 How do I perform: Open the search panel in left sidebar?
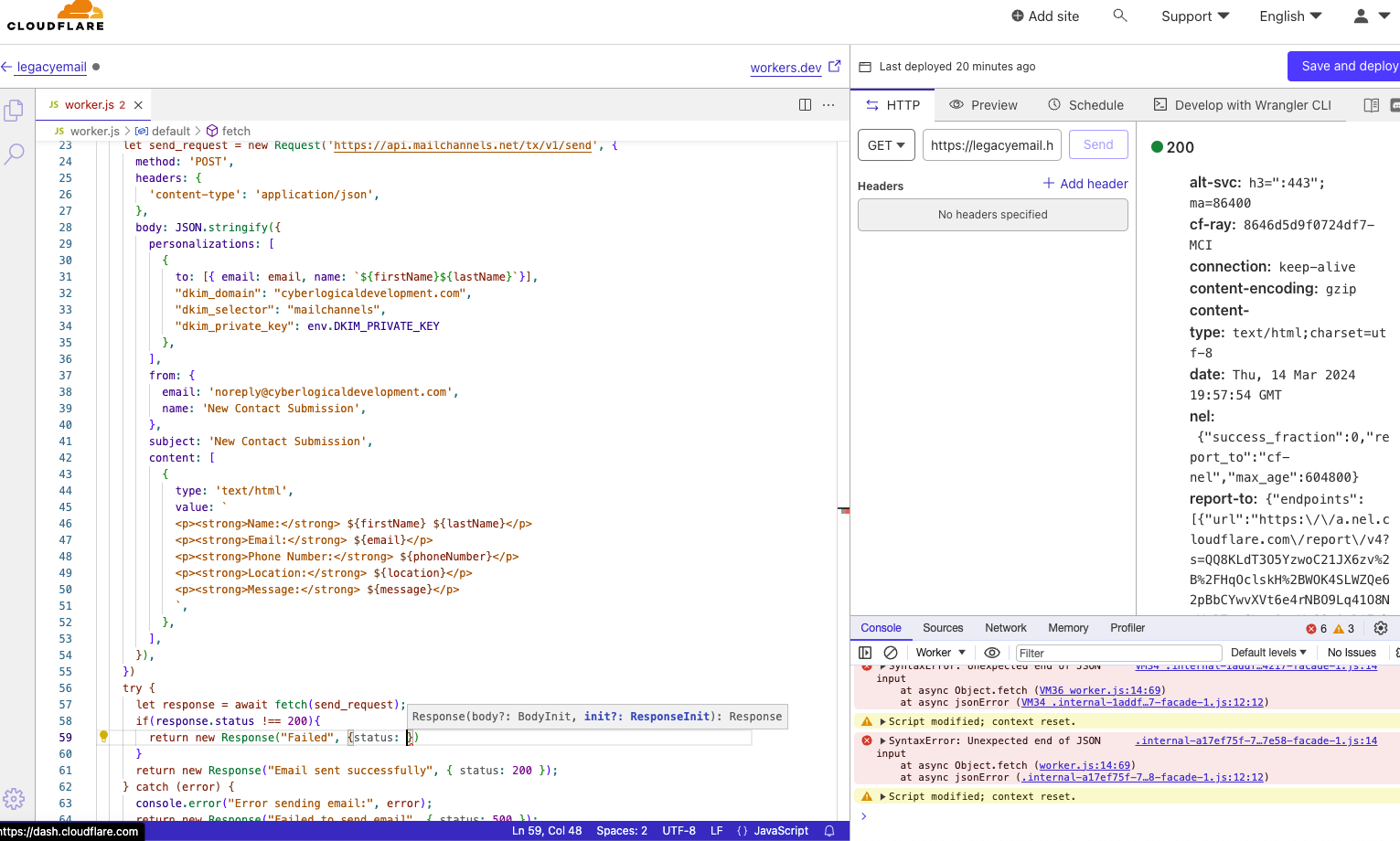point(14,153)
